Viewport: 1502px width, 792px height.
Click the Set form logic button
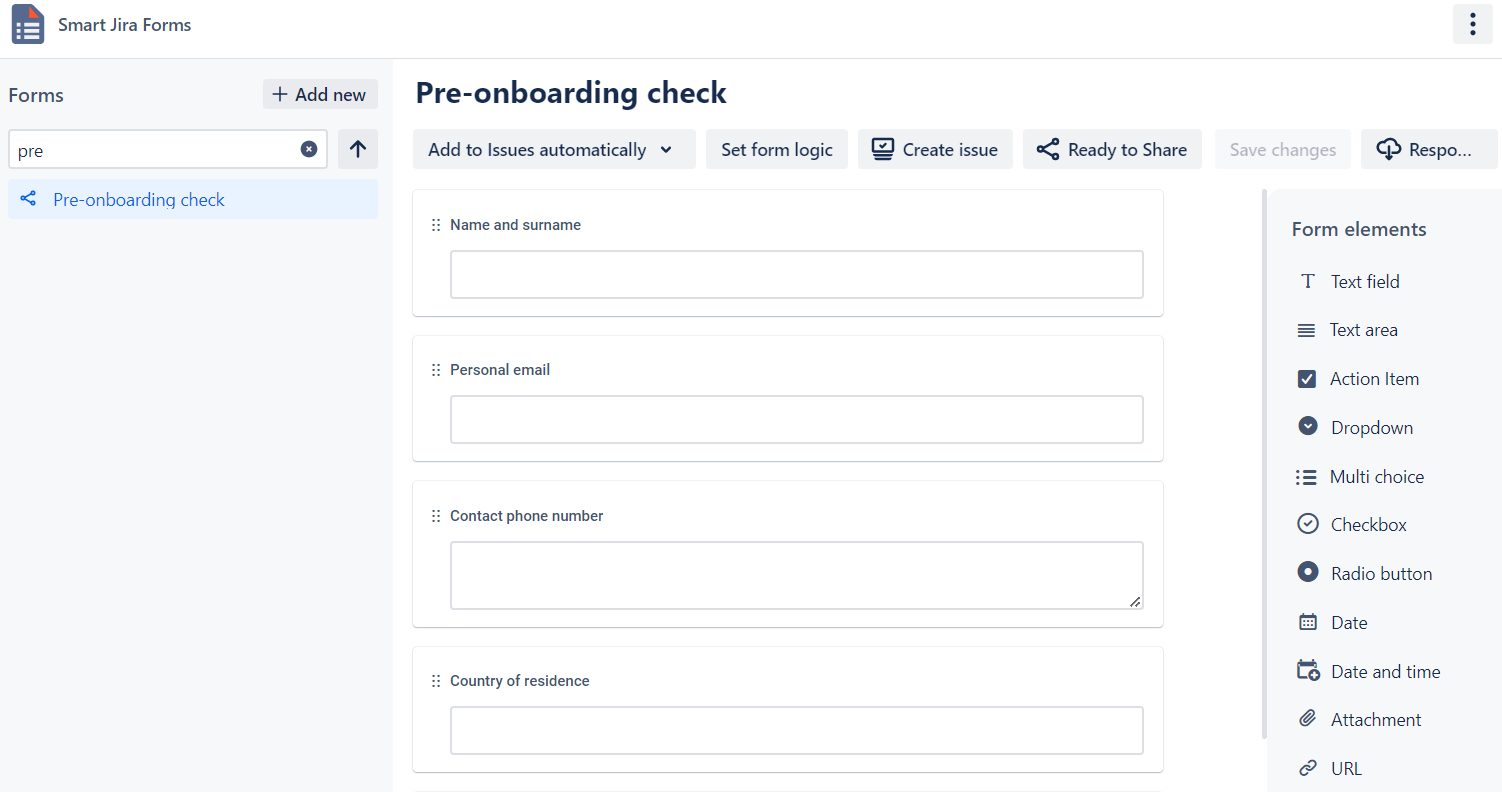pos(776,150)
